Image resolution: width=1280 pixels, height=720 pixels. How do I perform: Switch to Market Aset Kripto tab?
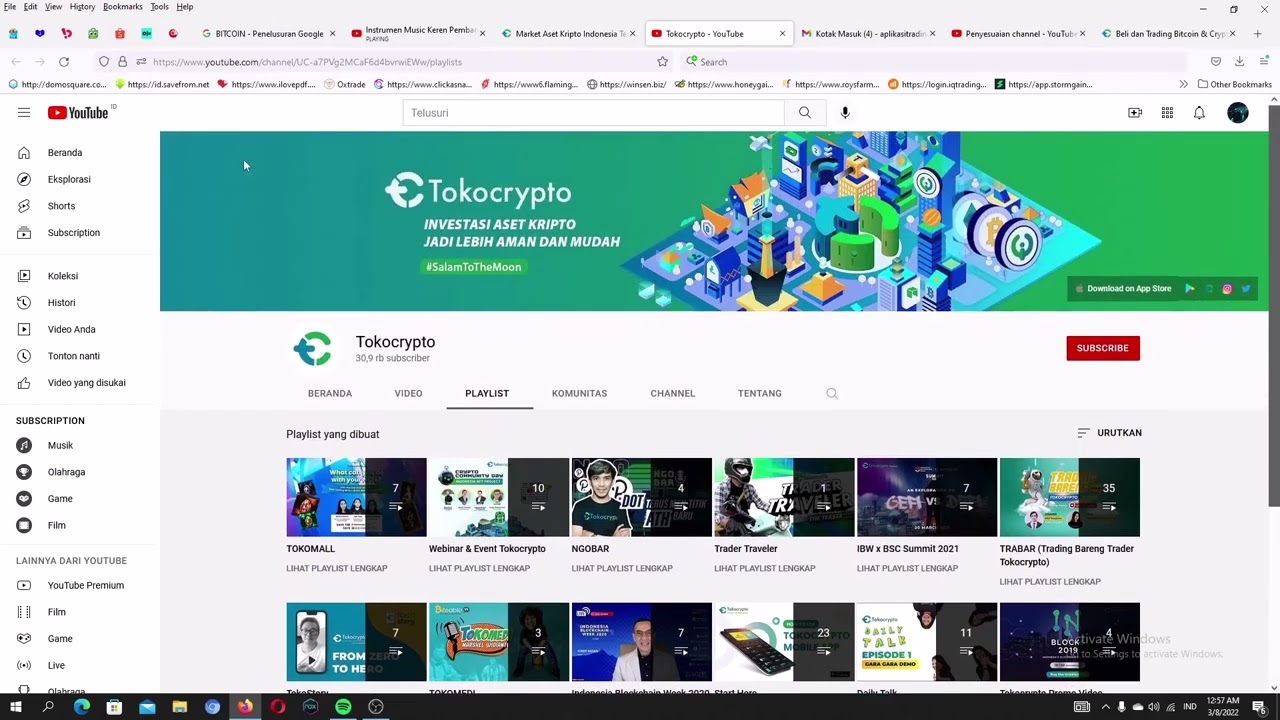[x=568, y=34]
